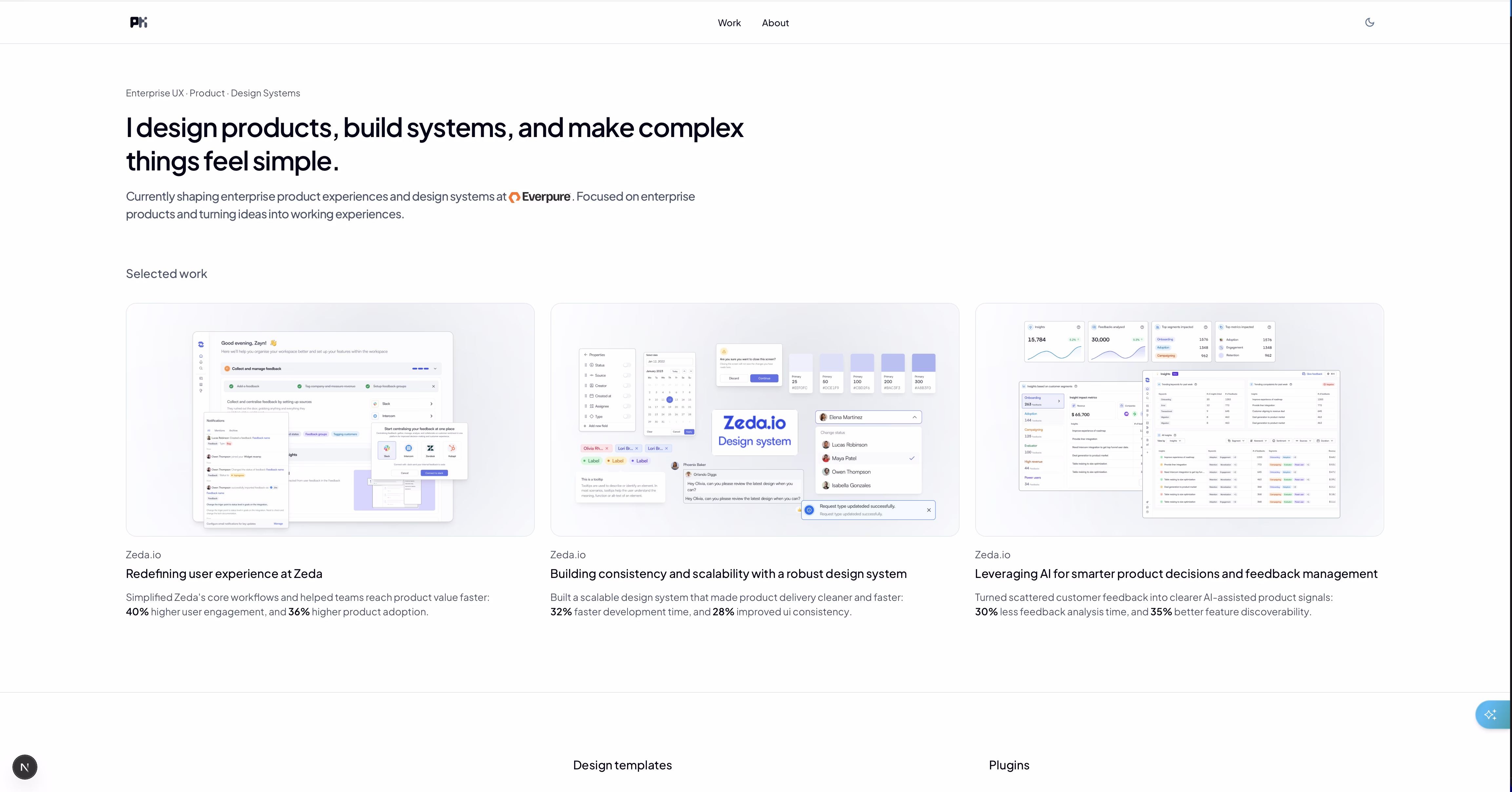Click the "40%" higher user engagement figure

point(137,612)
